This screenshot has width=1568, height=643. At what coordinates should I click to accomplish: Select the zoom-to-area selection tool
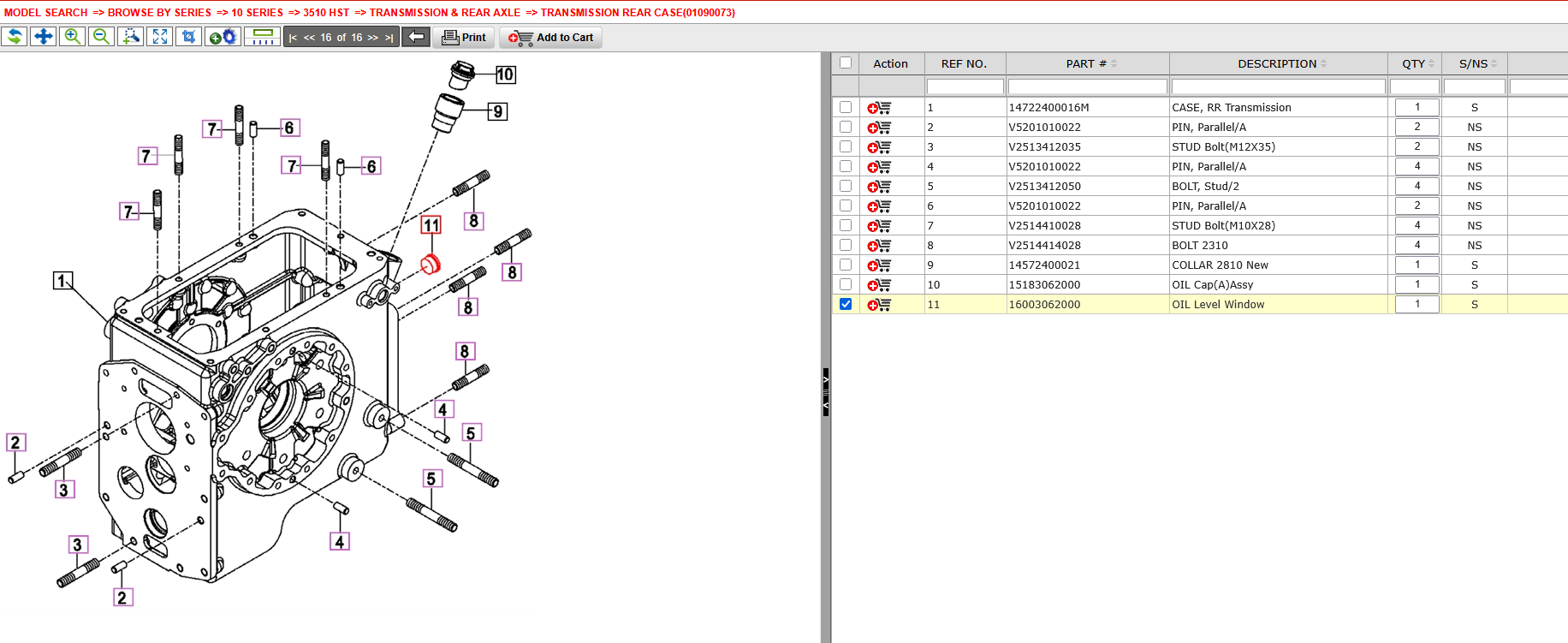point(130,37)
